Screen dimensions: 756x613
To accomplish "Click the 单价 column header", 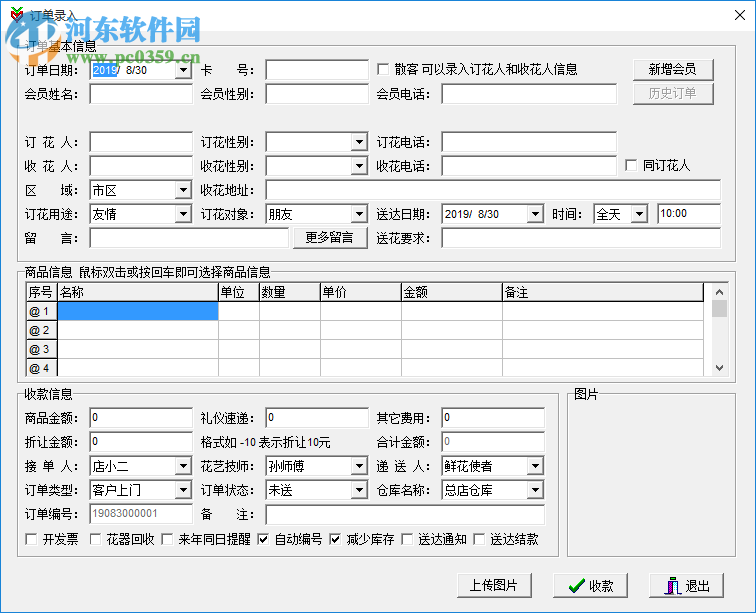I will [x=361, y=292].
